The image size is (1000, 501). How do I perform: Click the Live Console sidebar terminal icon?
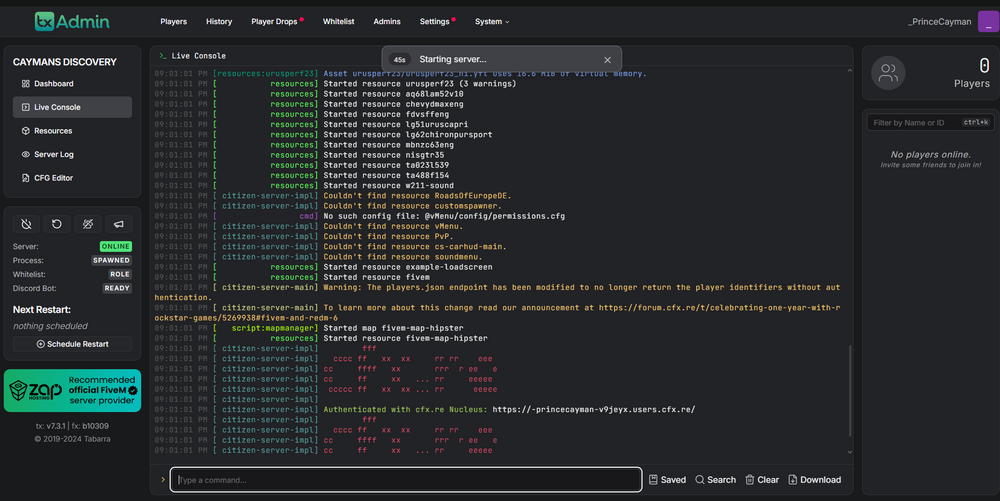click(x=26, y=107)
